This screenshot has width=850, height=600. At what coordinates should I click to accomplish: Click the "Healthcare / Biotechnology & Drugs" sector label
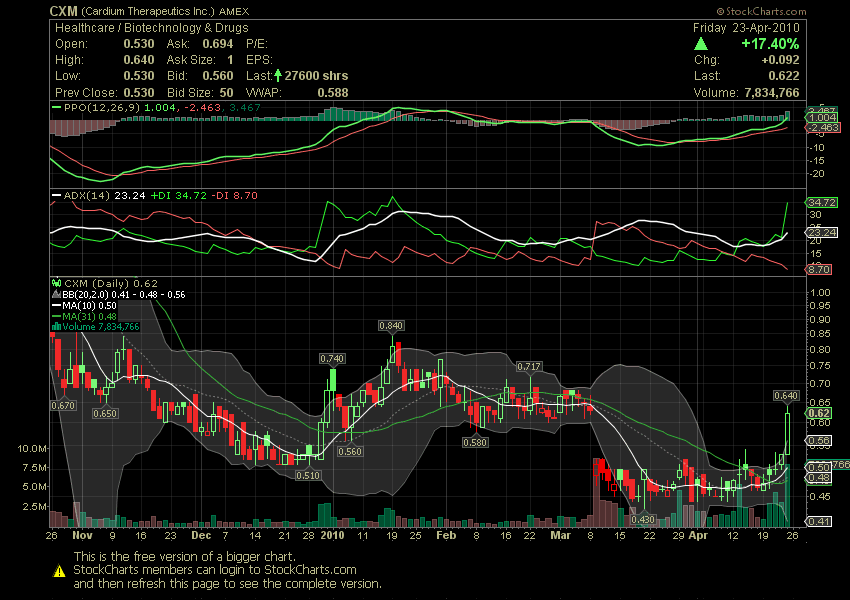point(152,28)
